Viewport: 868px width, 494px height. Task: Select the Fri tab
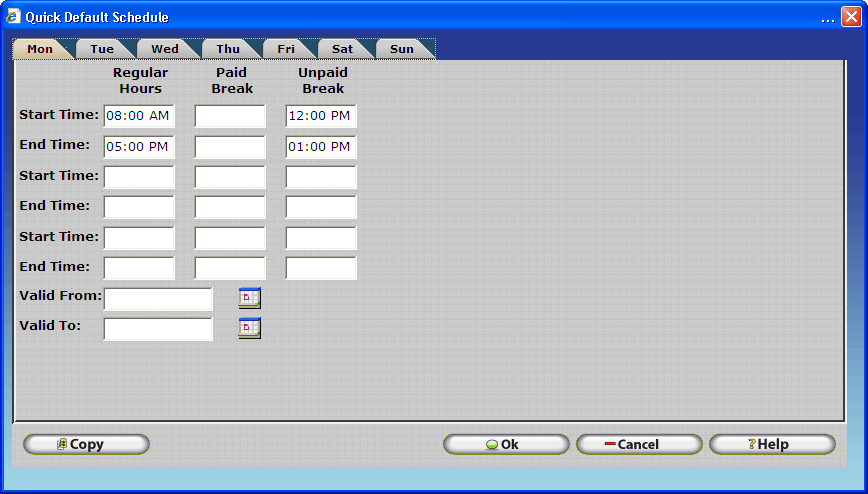pyautogui.click(x=286, y=49)
